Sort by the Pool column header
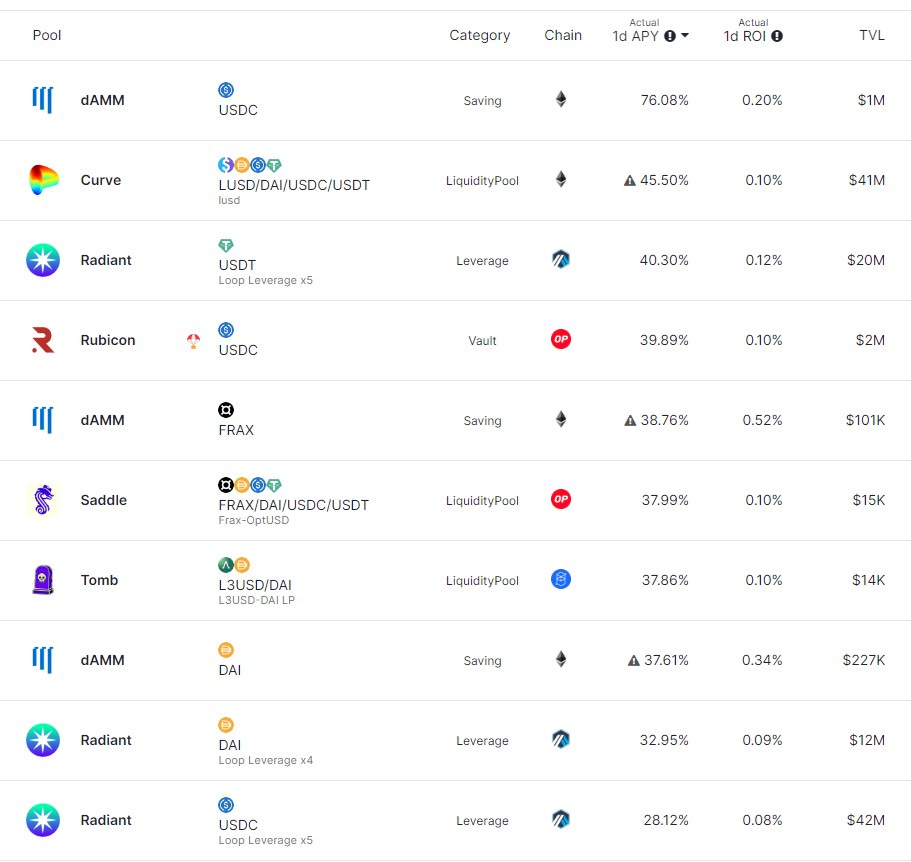The image size is (911, 862). click(47, 35)
